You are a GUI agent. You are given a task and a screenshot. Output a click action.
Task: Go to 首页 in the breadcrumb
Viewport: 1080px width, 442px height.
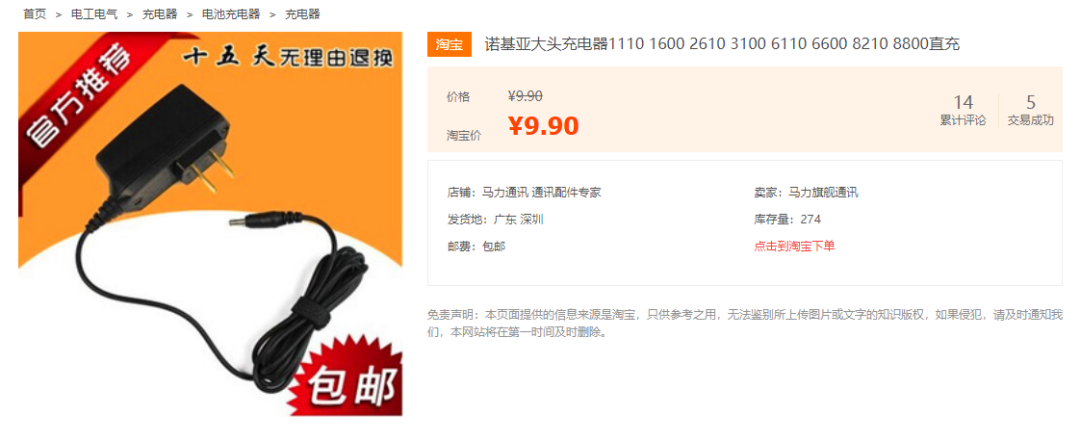click(34, 14)
